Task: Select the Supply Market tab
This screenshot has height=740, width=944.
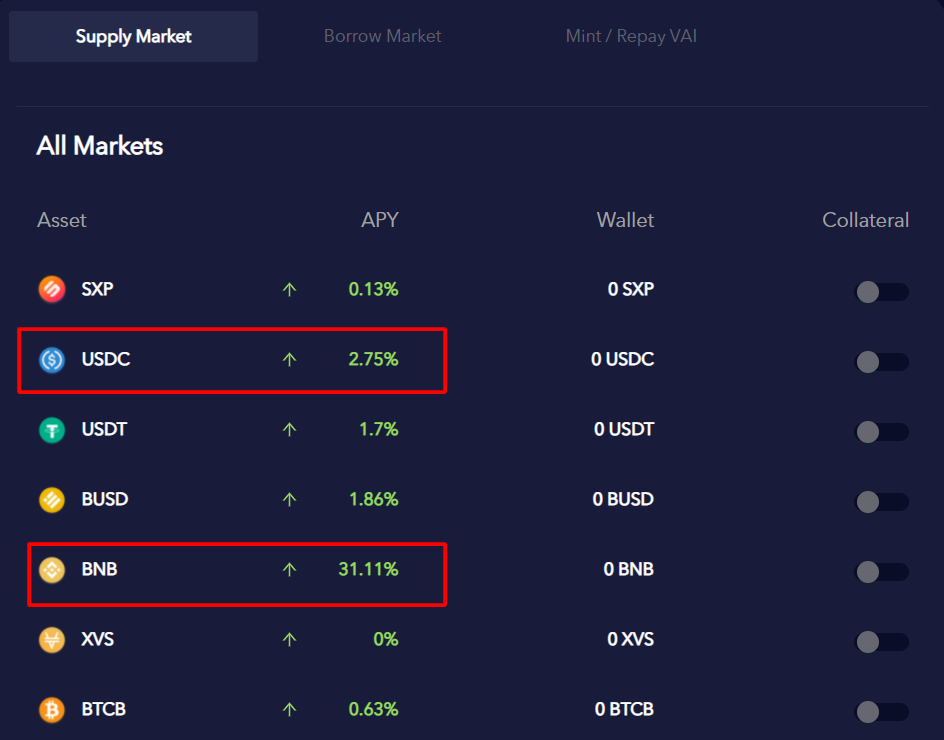Action: (x=133, y=37)
